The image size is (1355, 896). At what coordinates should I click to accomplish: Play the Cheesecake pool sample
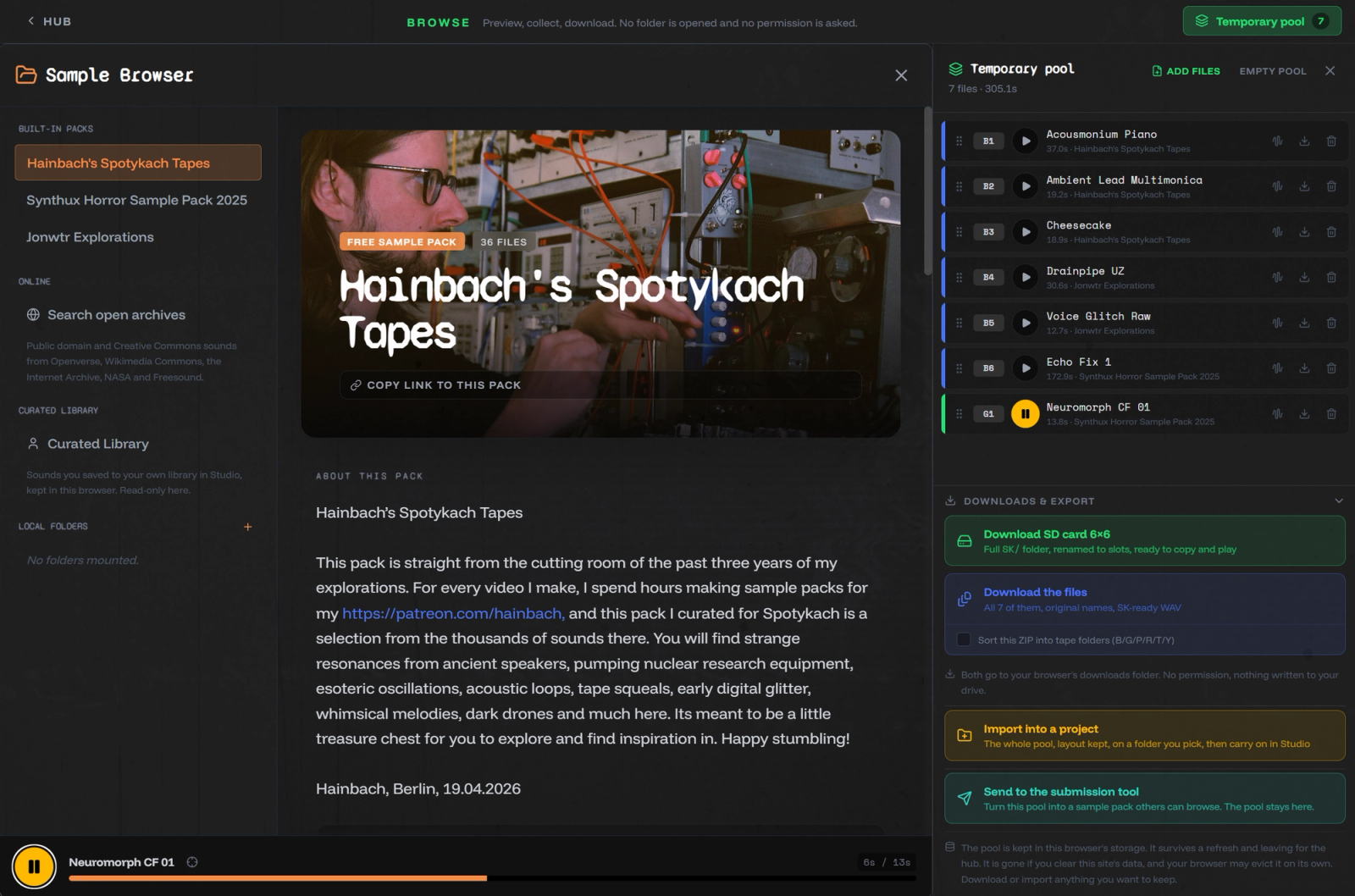1025,232
